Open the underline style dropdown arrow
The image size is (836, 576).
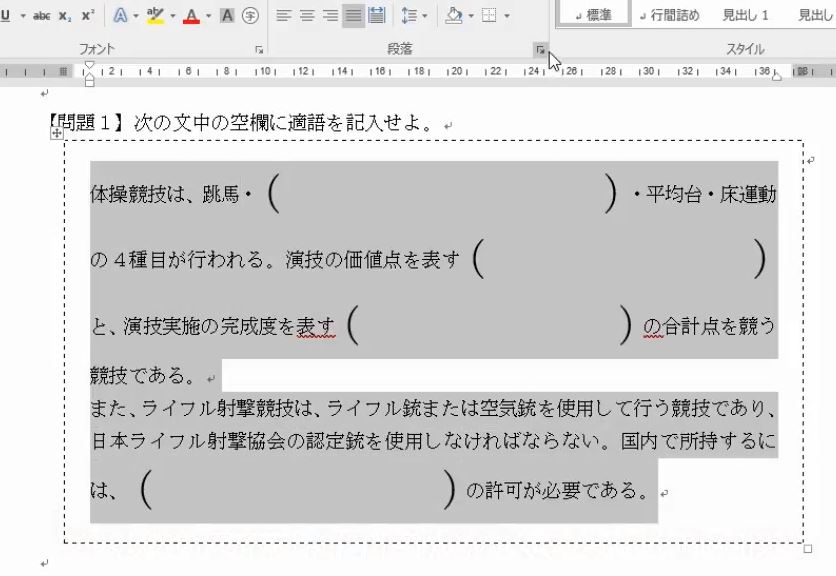click(x=22, y=15)
